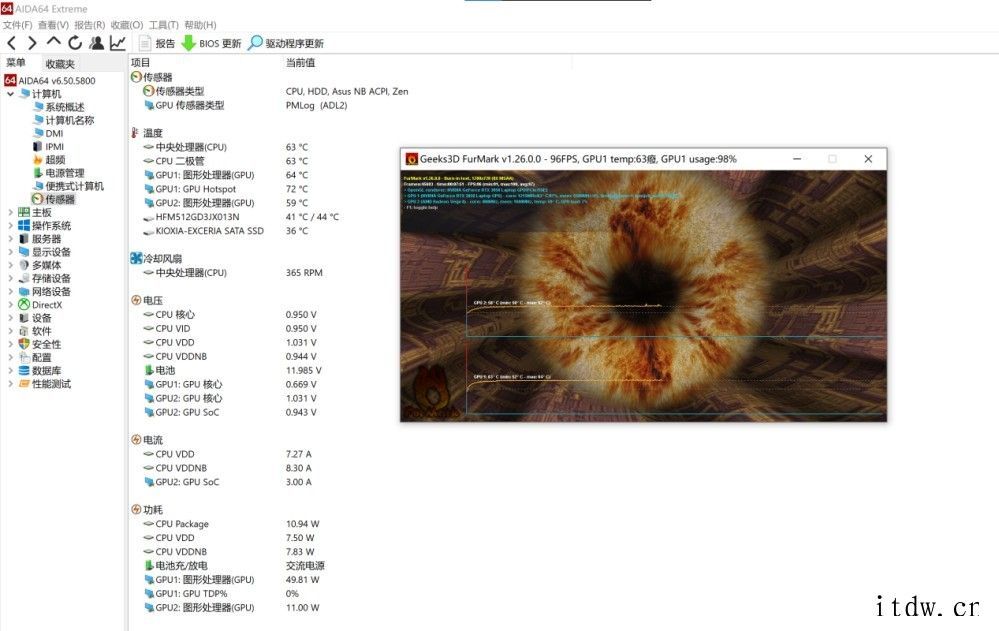Select 便携式计算机 in the tree

click(74, 186)
